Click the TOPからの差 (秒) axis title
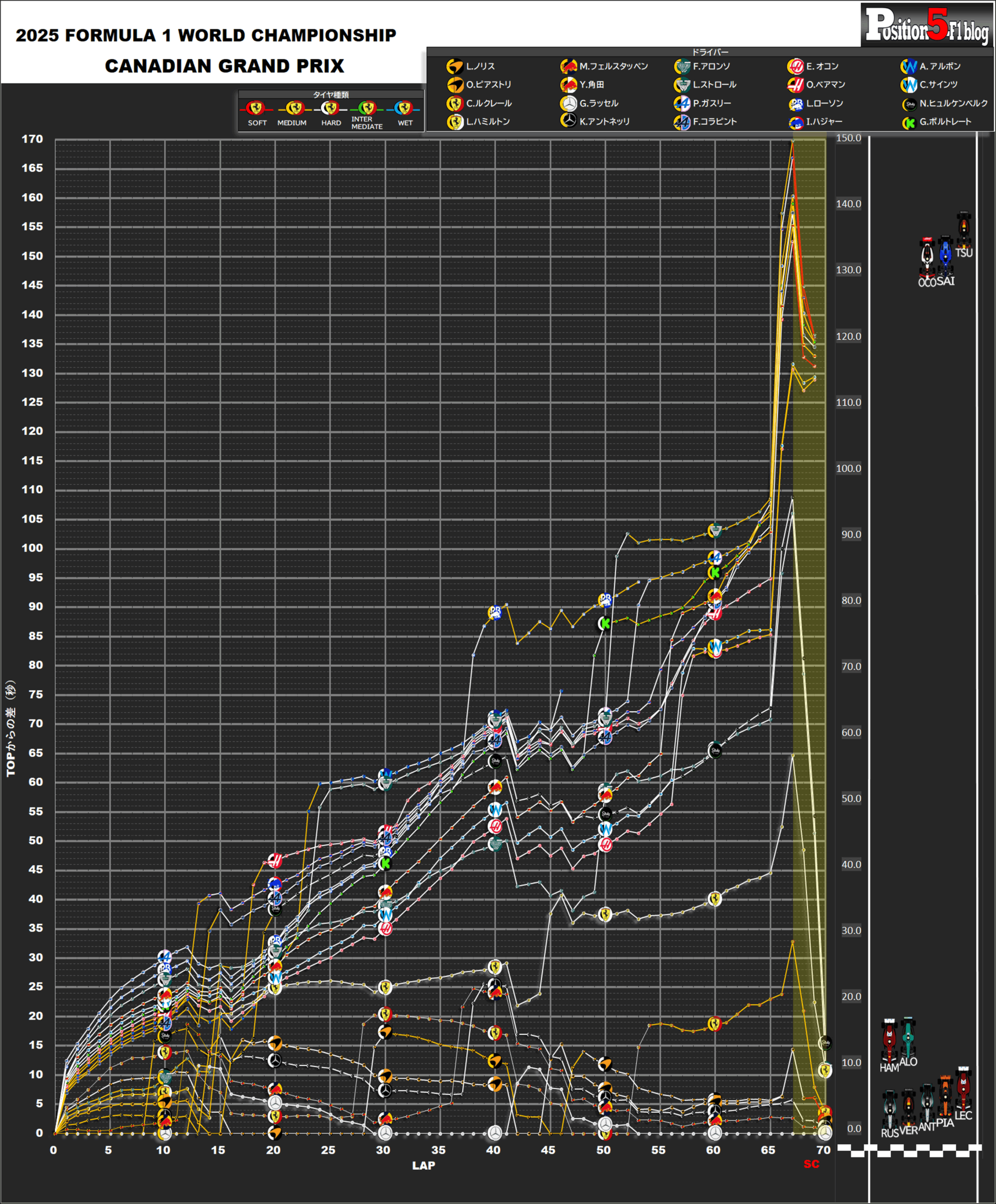 point(11,728)
